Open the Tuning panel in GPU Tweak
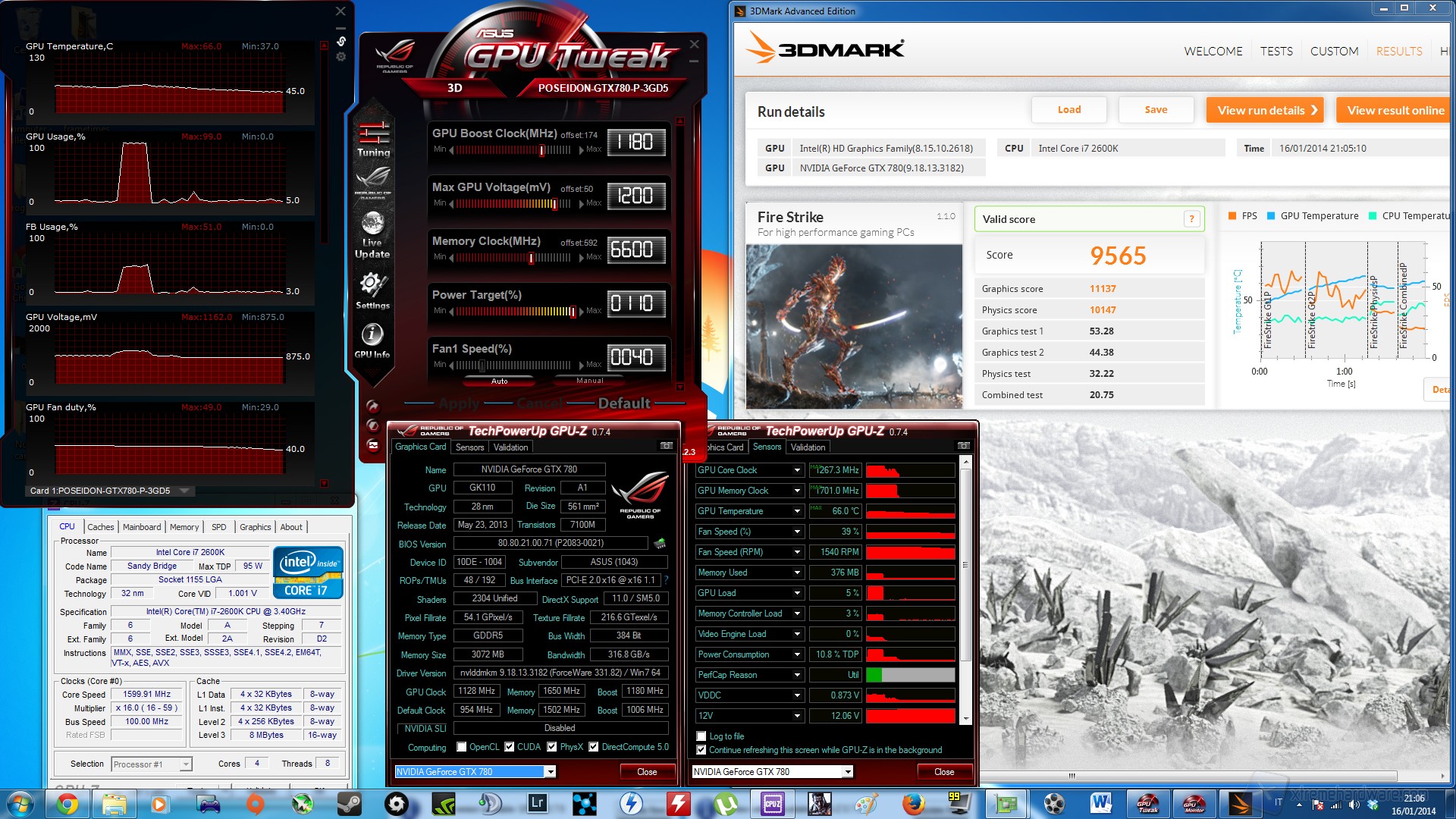The image size is (1456, 819). coord(374,139)
